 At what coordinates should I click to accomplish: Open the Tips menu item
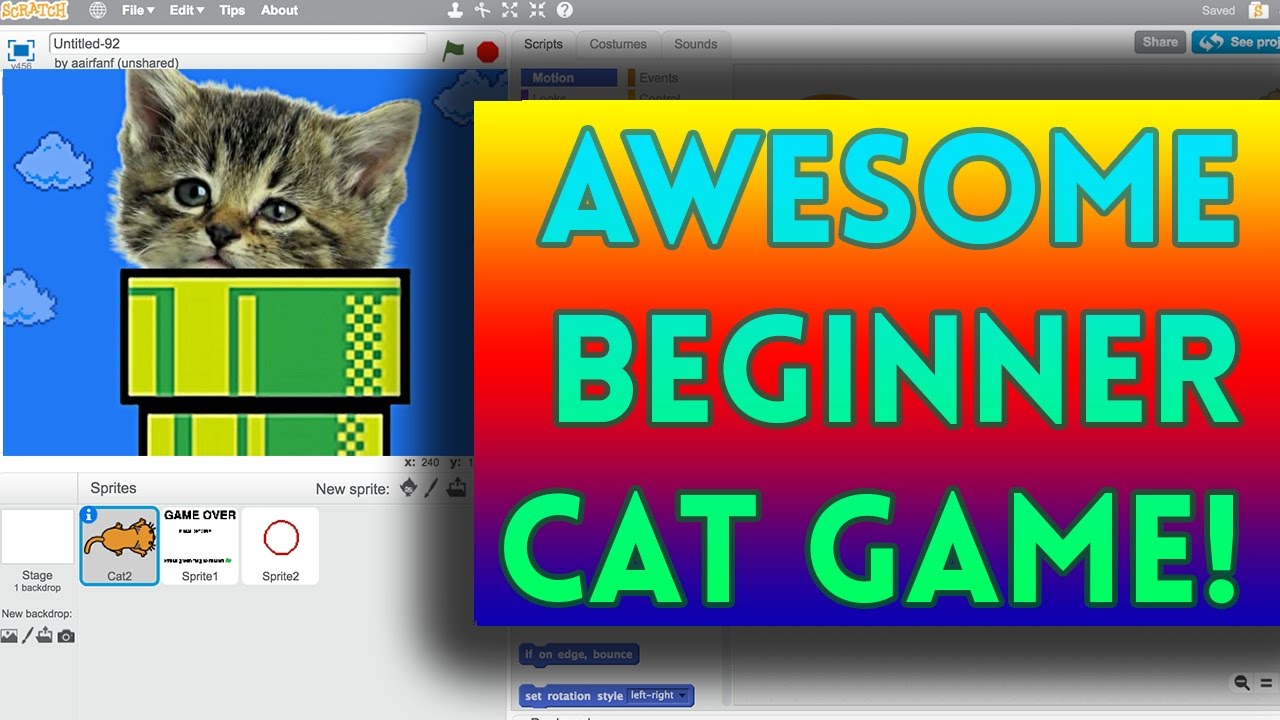tap(232, 10)
